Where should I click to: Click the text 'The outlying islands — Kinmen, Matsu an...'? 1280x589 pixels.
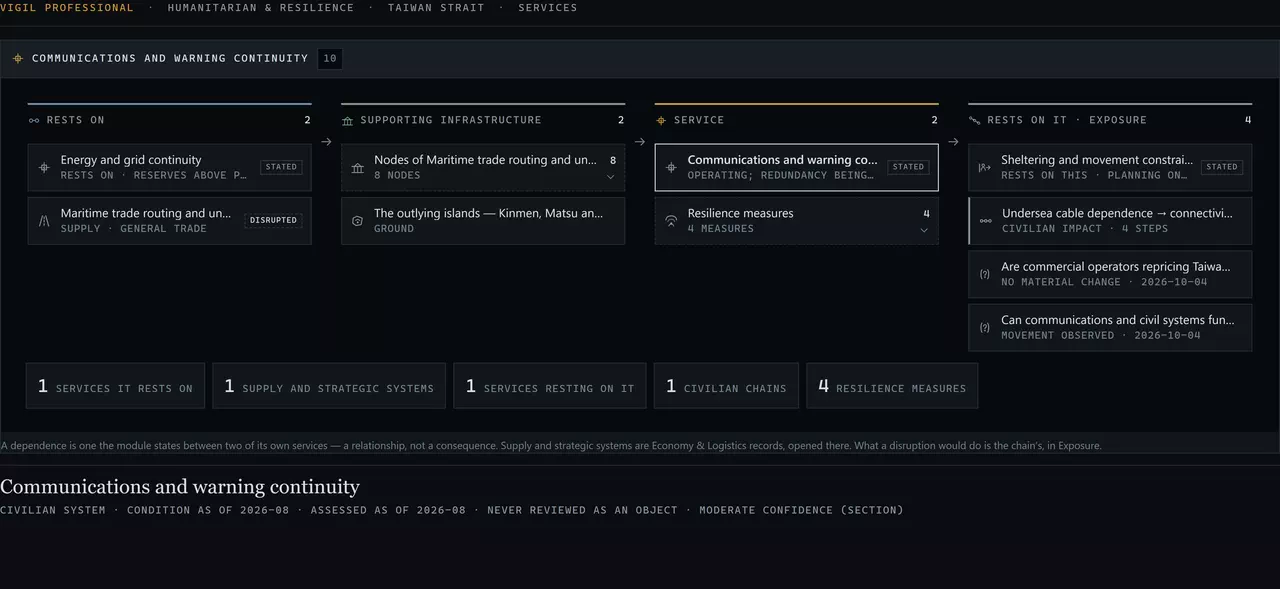point(489,213)
